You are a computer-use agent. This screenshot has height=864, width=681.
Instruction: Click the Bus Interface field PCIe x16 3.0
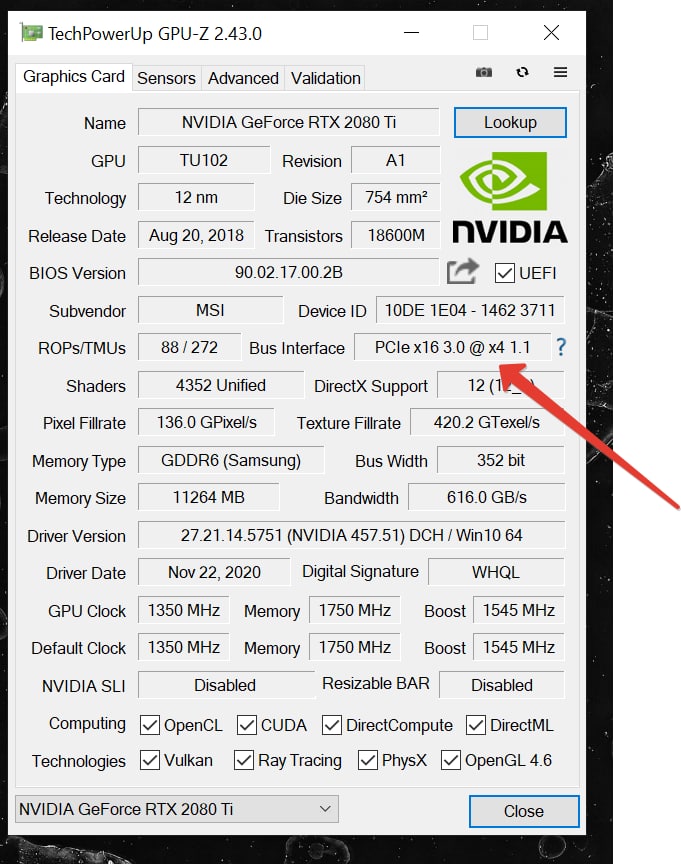pos(452,347)
